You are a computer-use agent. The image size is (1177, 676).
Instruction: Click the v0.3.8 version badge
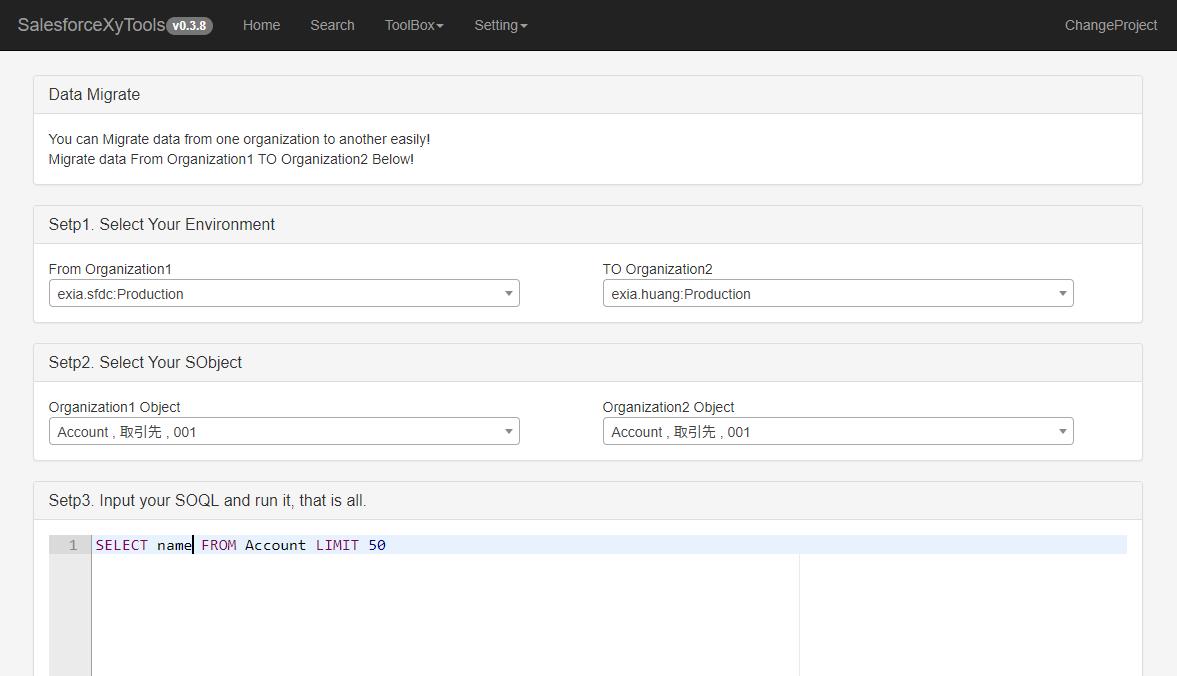click(x=189, y=26)
